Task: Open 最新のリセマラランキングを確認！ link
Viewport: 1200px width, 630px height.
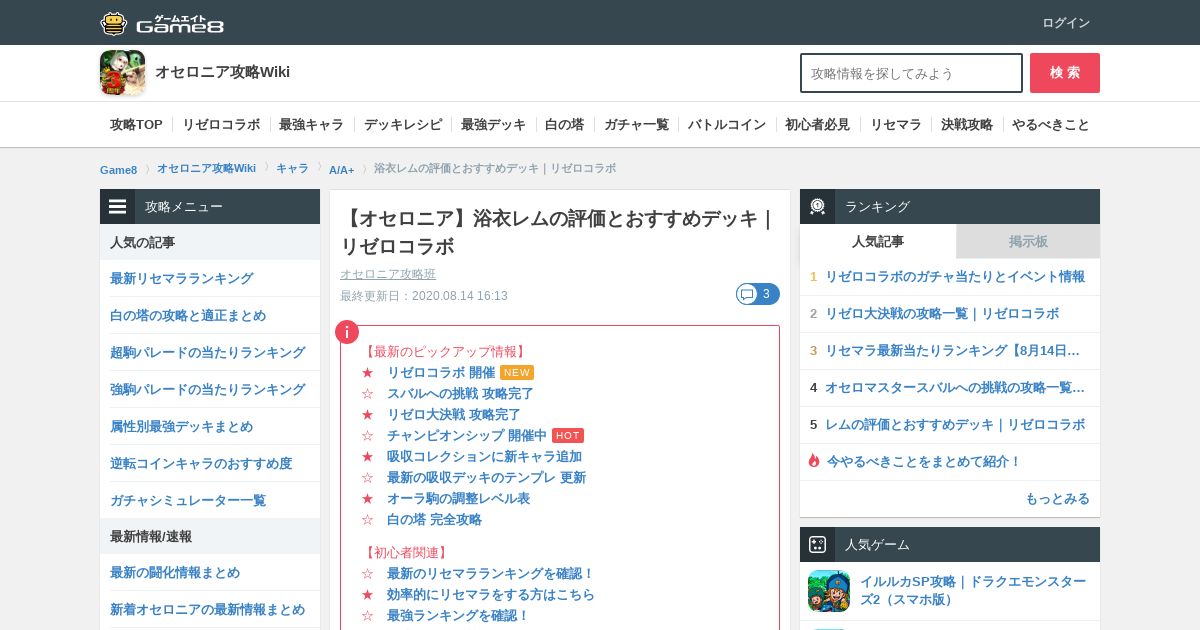Action: (x=491, y=573)
